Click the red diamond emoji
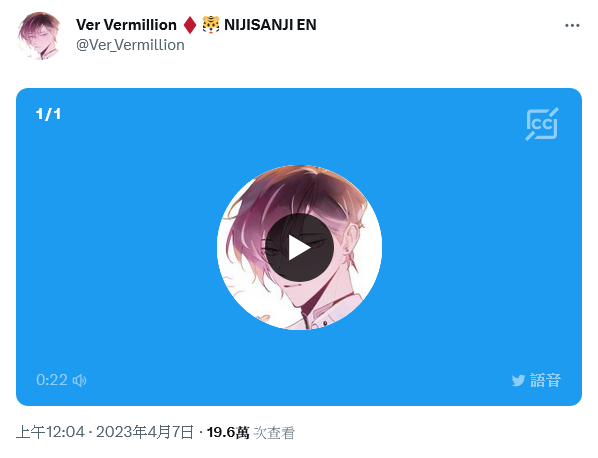Viewport: 598px width, 458px height. point(190,25)
